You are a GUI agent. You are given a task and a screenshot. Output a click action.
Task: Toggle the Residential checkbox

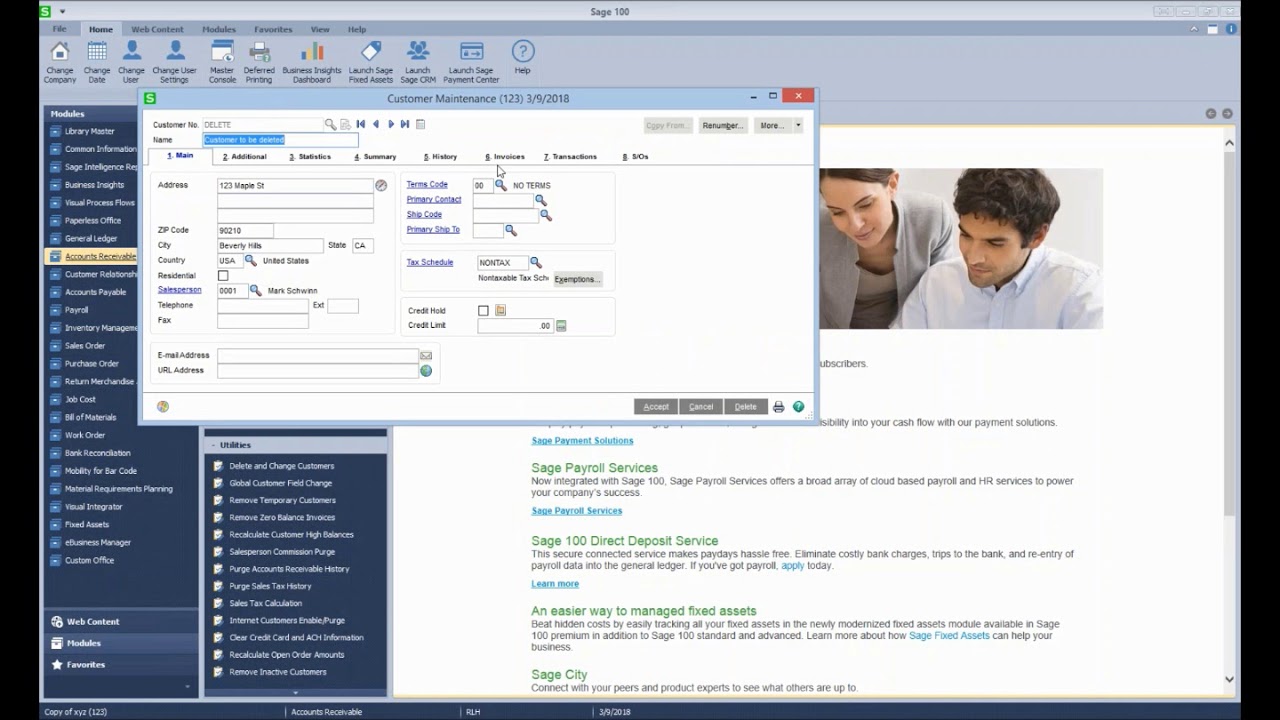click(x=223, y=275)
